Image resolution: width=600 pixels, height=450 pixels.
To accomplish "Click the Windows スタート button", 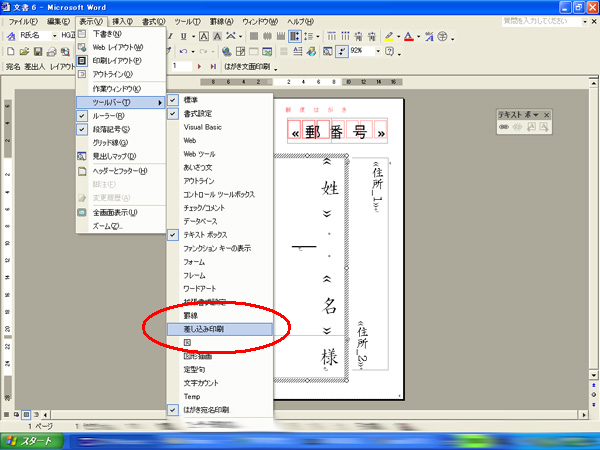I will (x=32, y=441).
